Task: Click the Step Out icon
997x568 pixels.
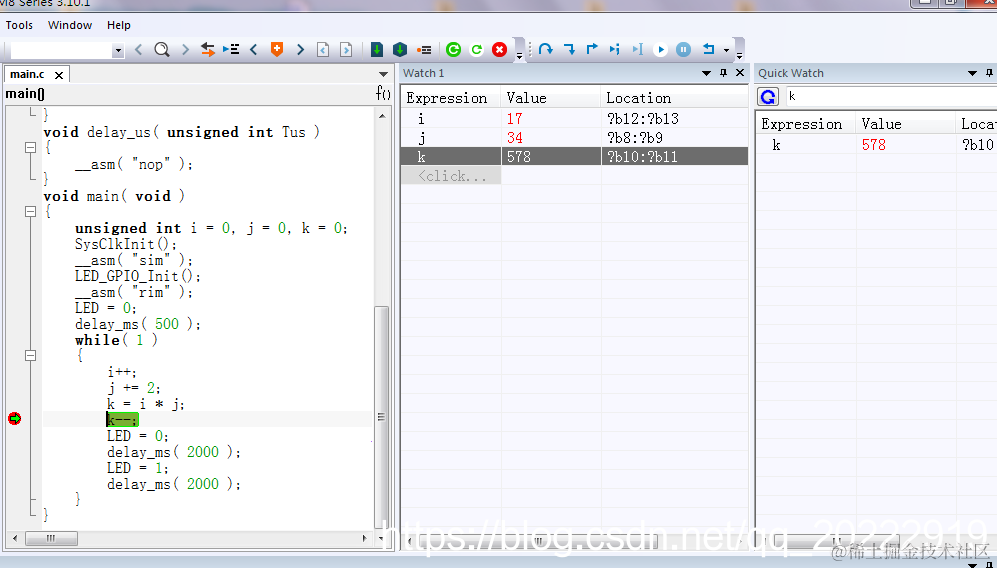Action: pyautogui.click(x=592, y=49)
